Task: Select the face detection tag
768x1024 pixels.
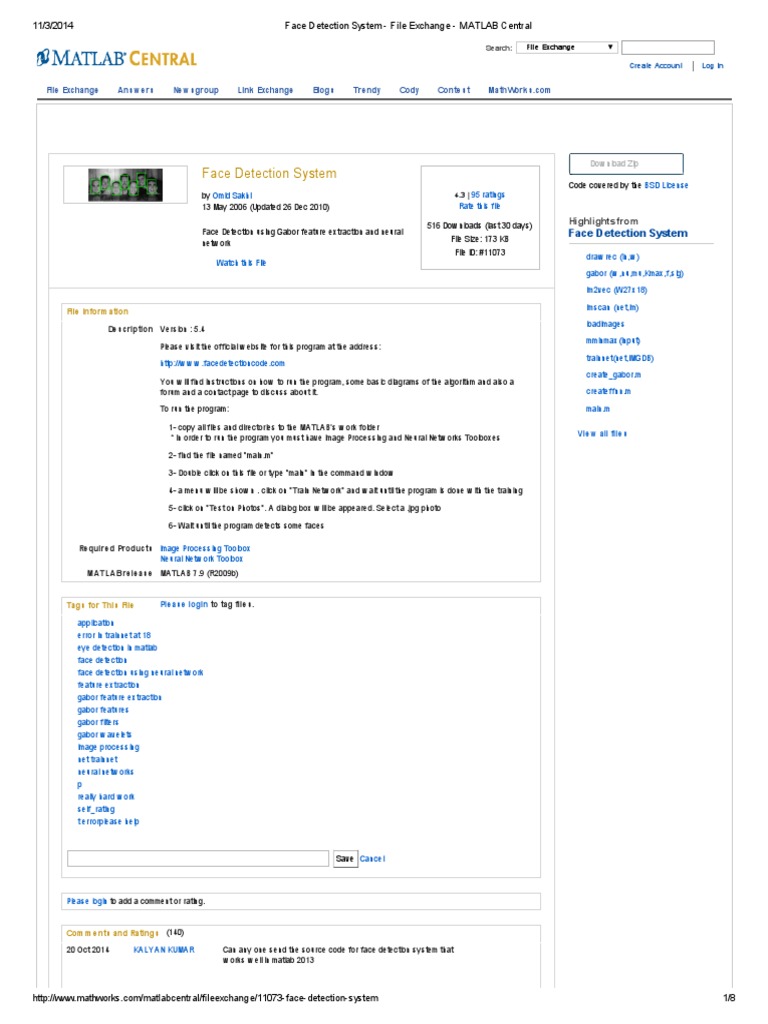Action: tap(102, 660)
